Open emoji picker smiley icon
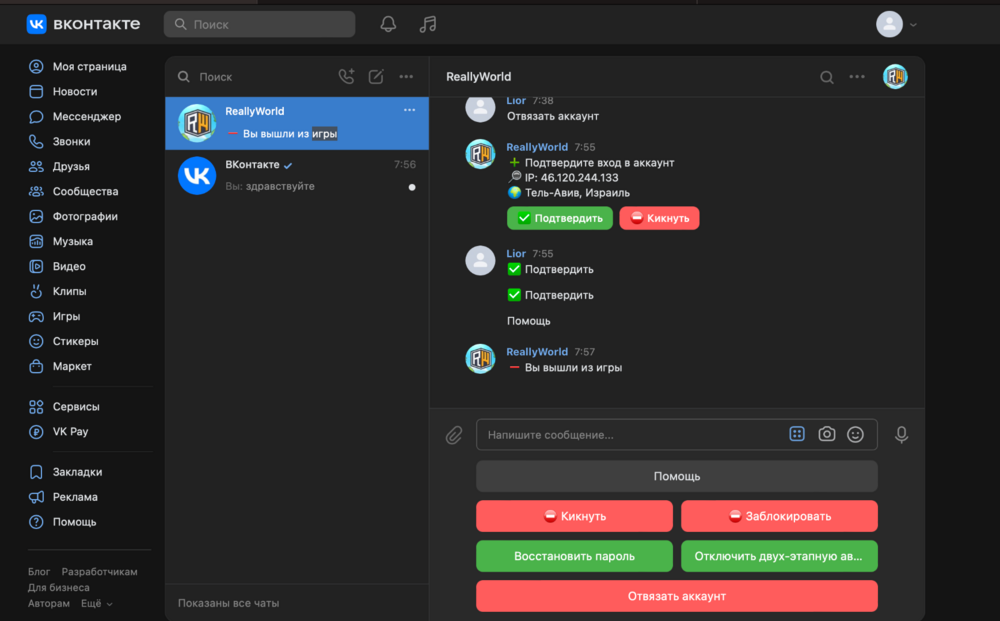The height and width of the screenshot is (621, 1000). 855,434
